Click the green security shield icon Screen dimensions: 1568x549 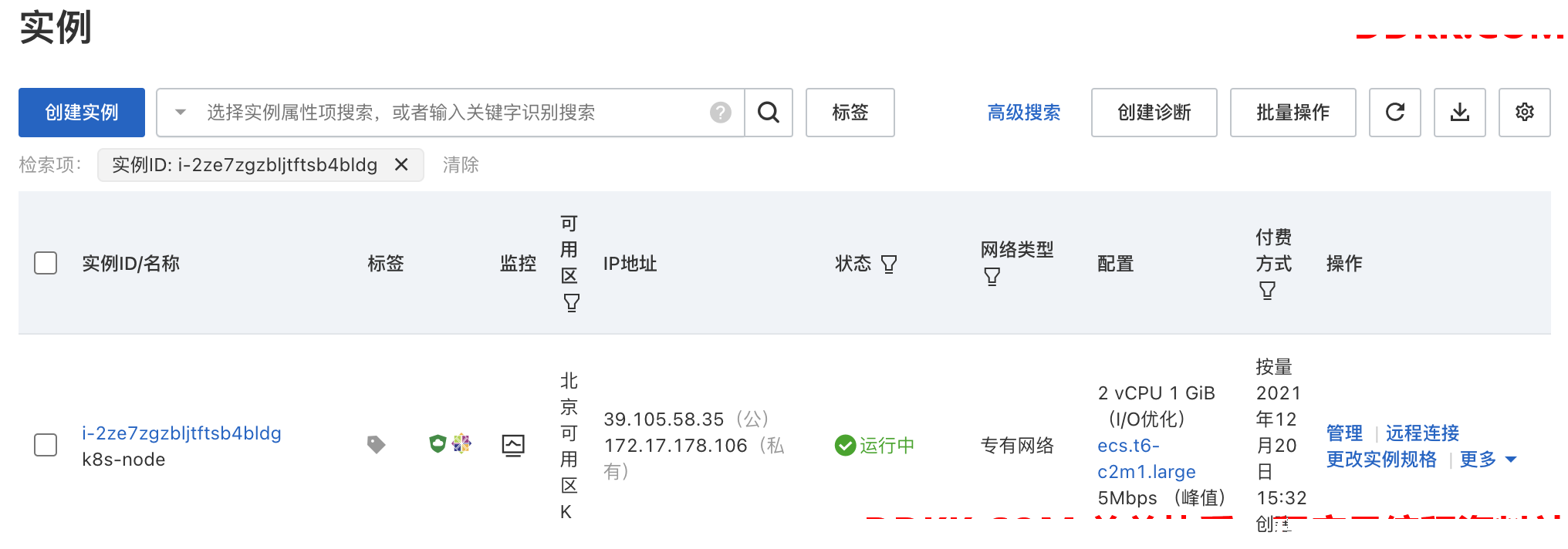438,443
